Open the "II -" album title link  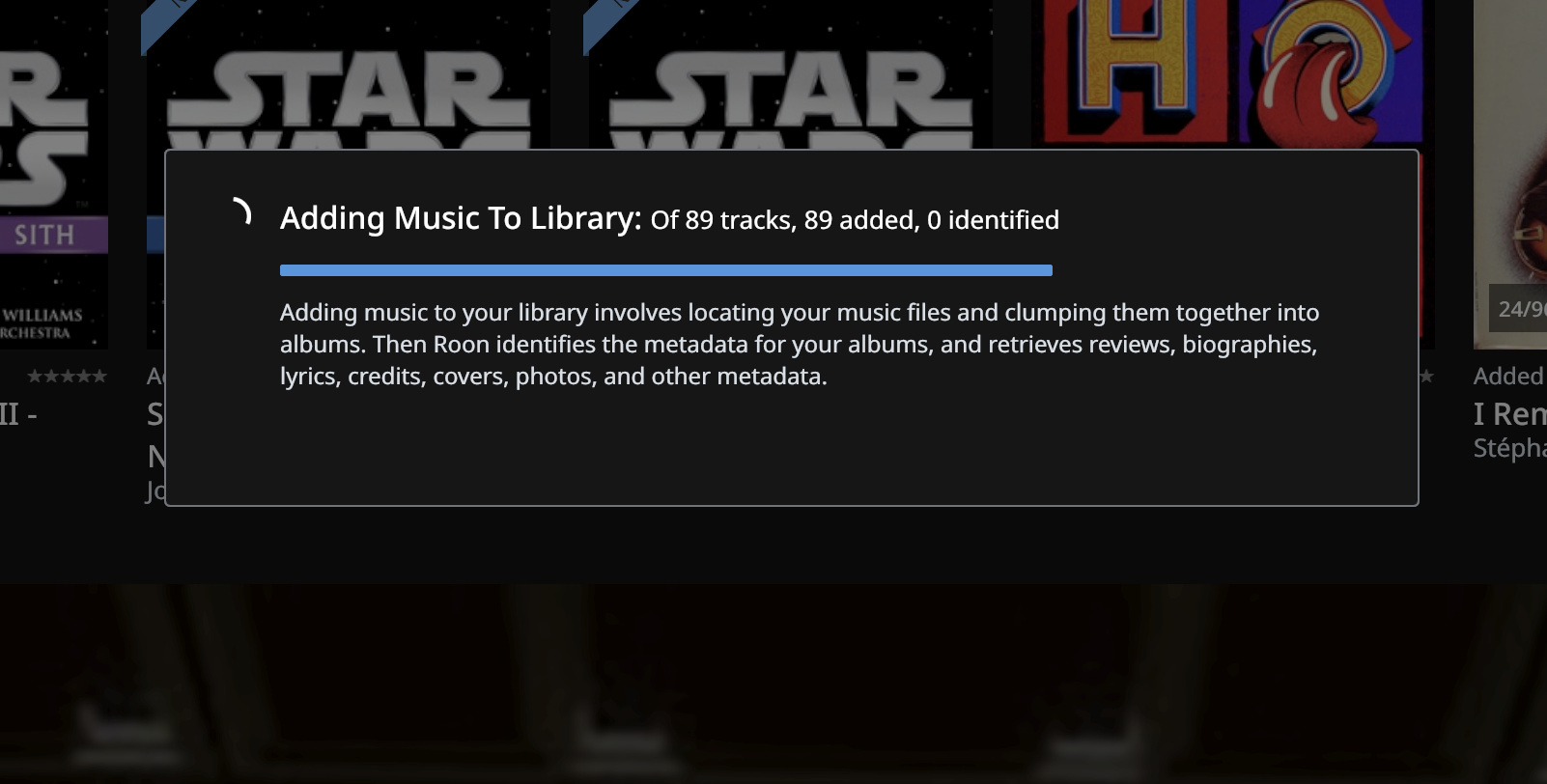click(18, 414)
